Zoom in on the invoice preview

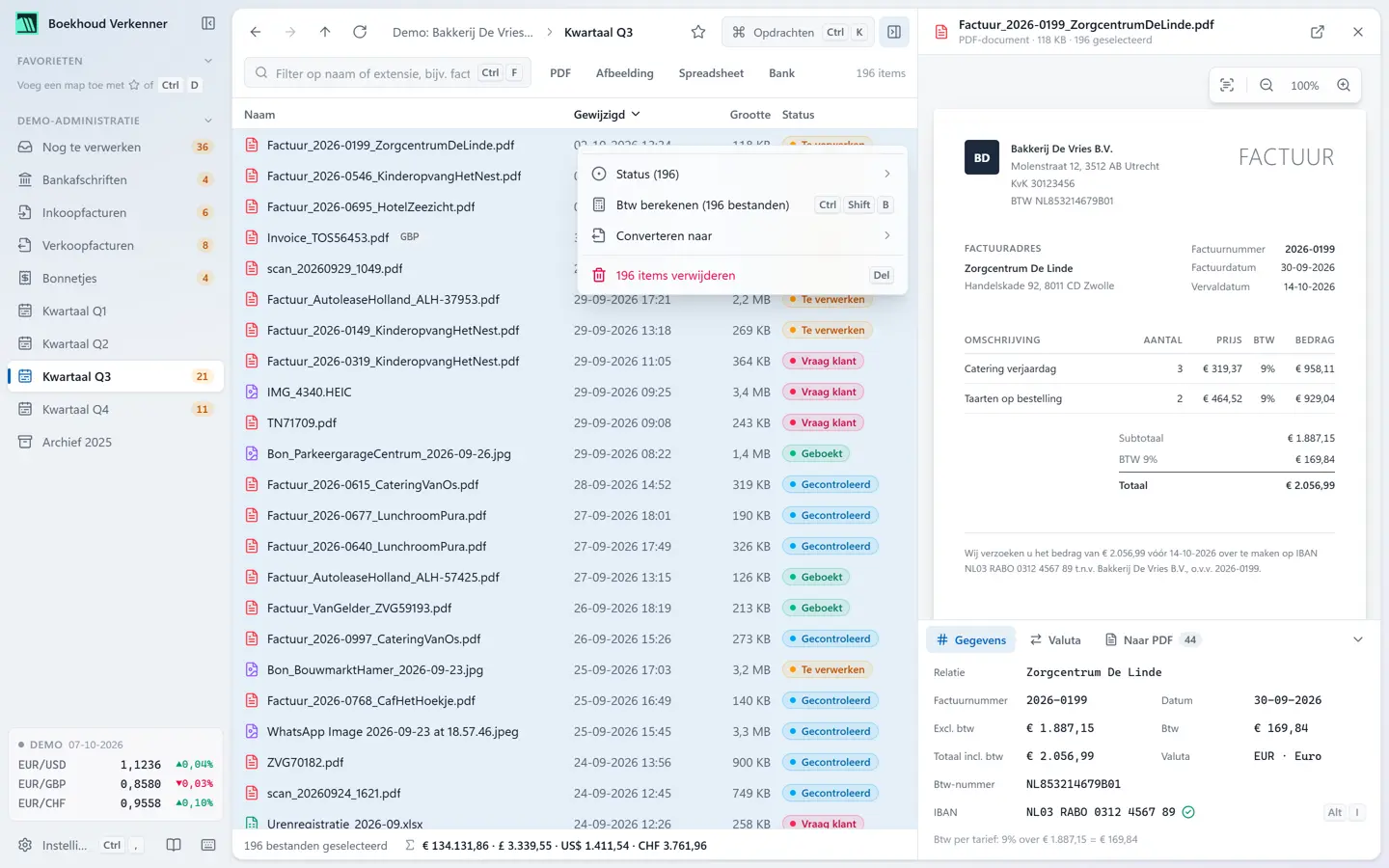[x=1344, y=85]
